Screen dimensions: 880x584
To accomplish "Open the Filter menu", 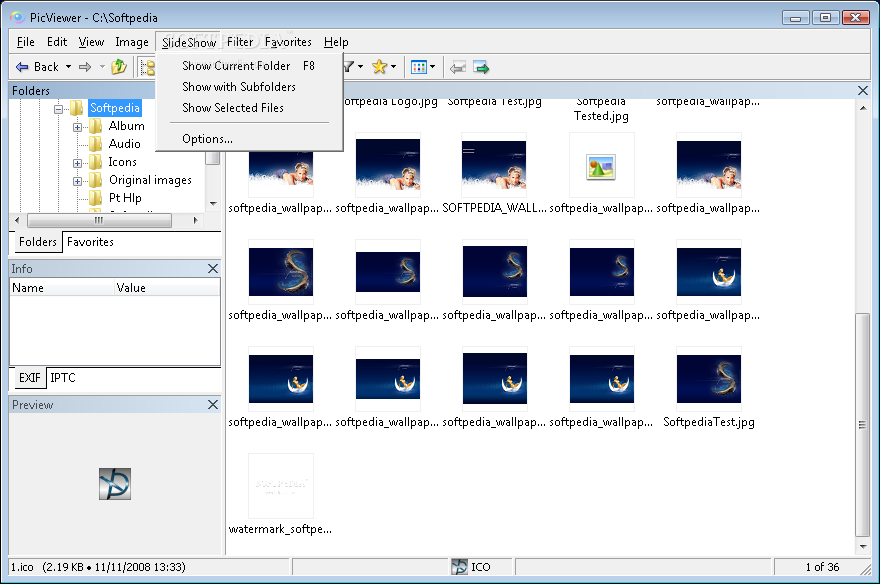I will tap(240, 42).
